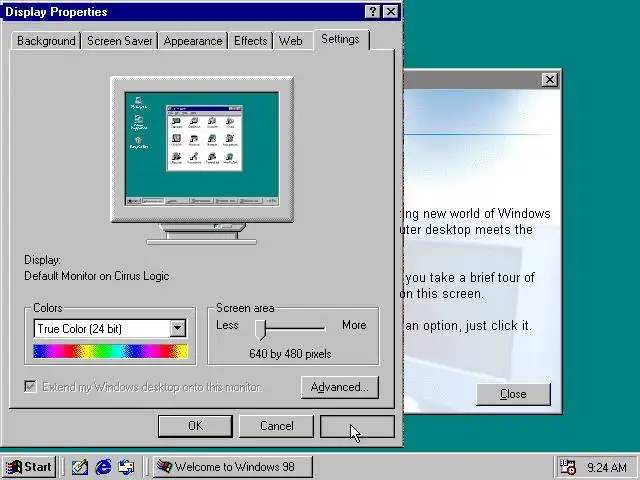Screen dimensions: 640x480
Task: Open the Start menu
Action: tap(29, 467)
